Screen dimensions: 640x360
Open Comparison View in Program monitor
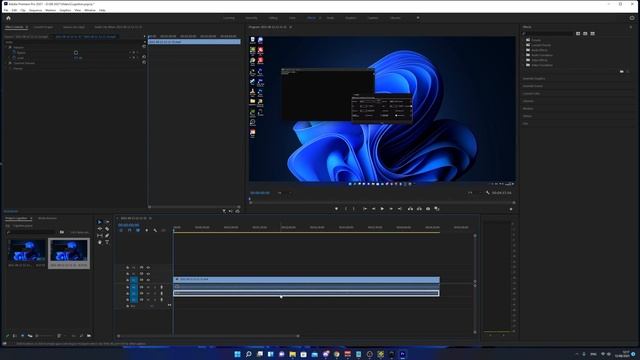(437, 209)
